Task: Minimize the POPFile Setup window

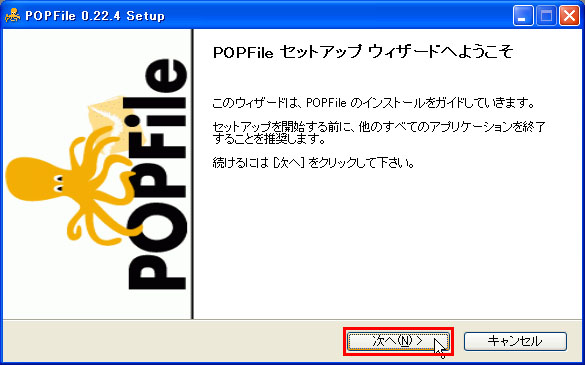Action: point(523,16)
